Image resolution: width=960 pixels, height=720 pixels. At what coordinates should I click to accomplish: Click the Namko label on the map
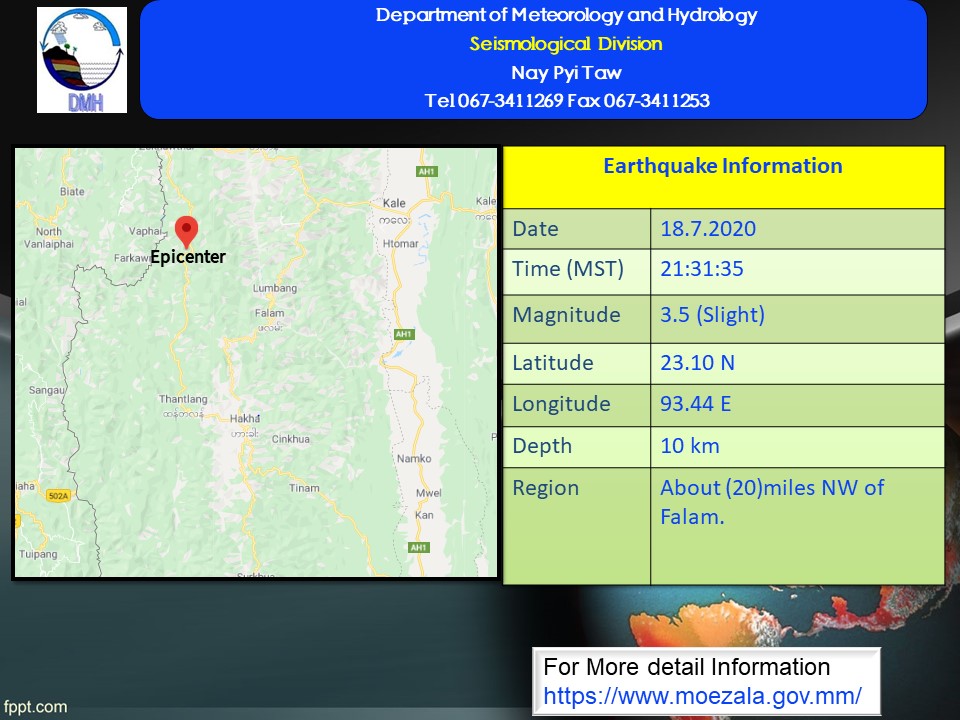(414, 459)
